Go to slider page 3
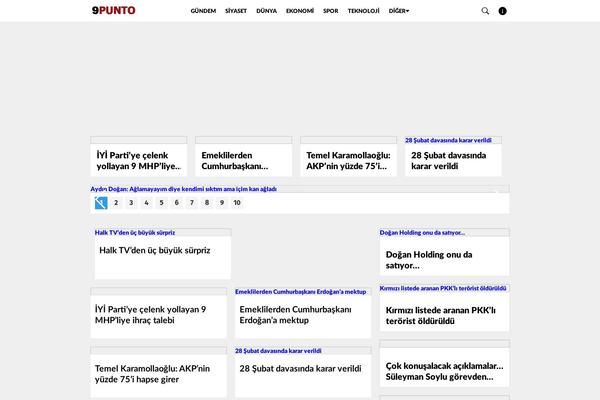Viewport: 600px width, 400px height. [x=131, y=203]
